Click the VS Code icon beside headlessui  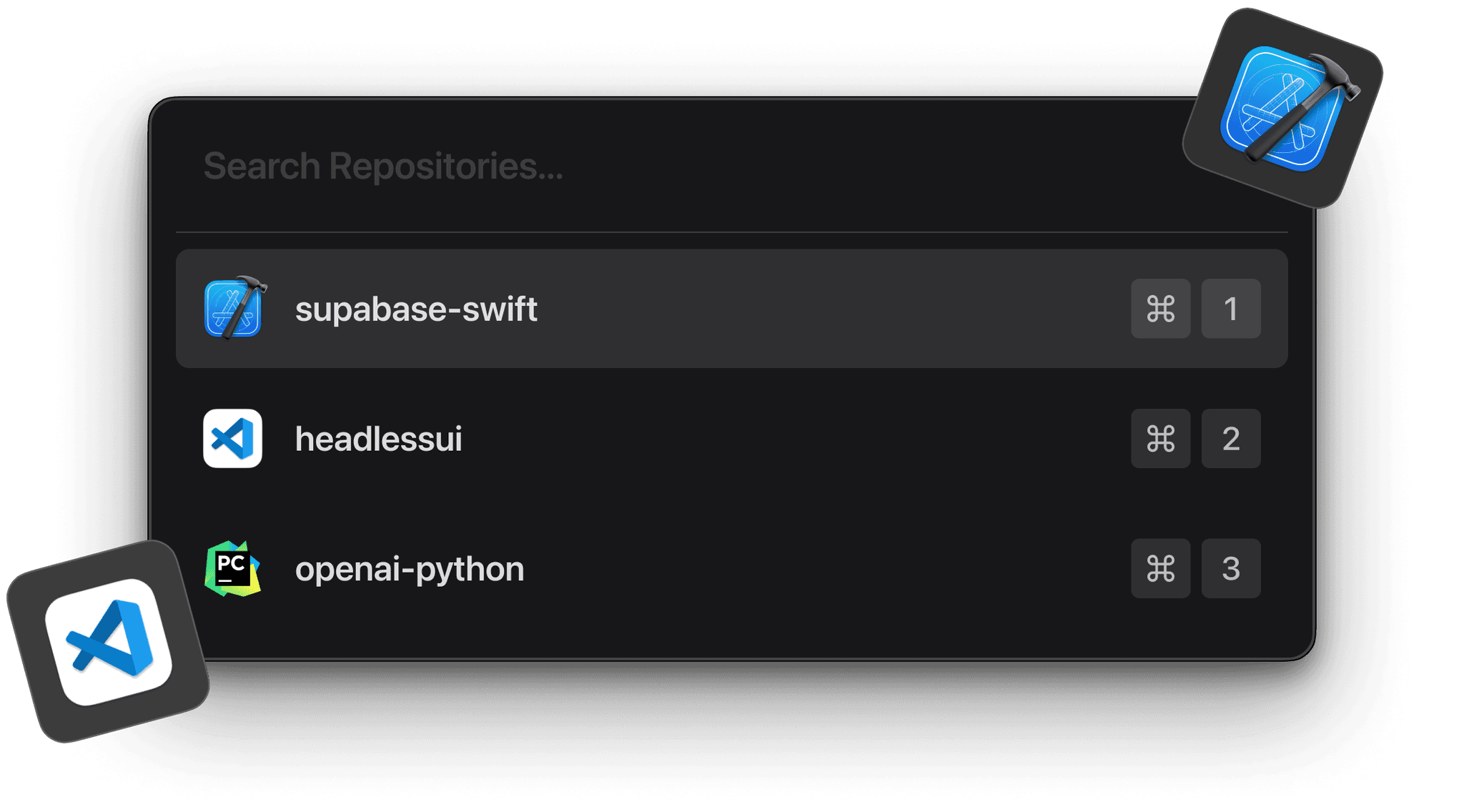(x=232, y=439)
